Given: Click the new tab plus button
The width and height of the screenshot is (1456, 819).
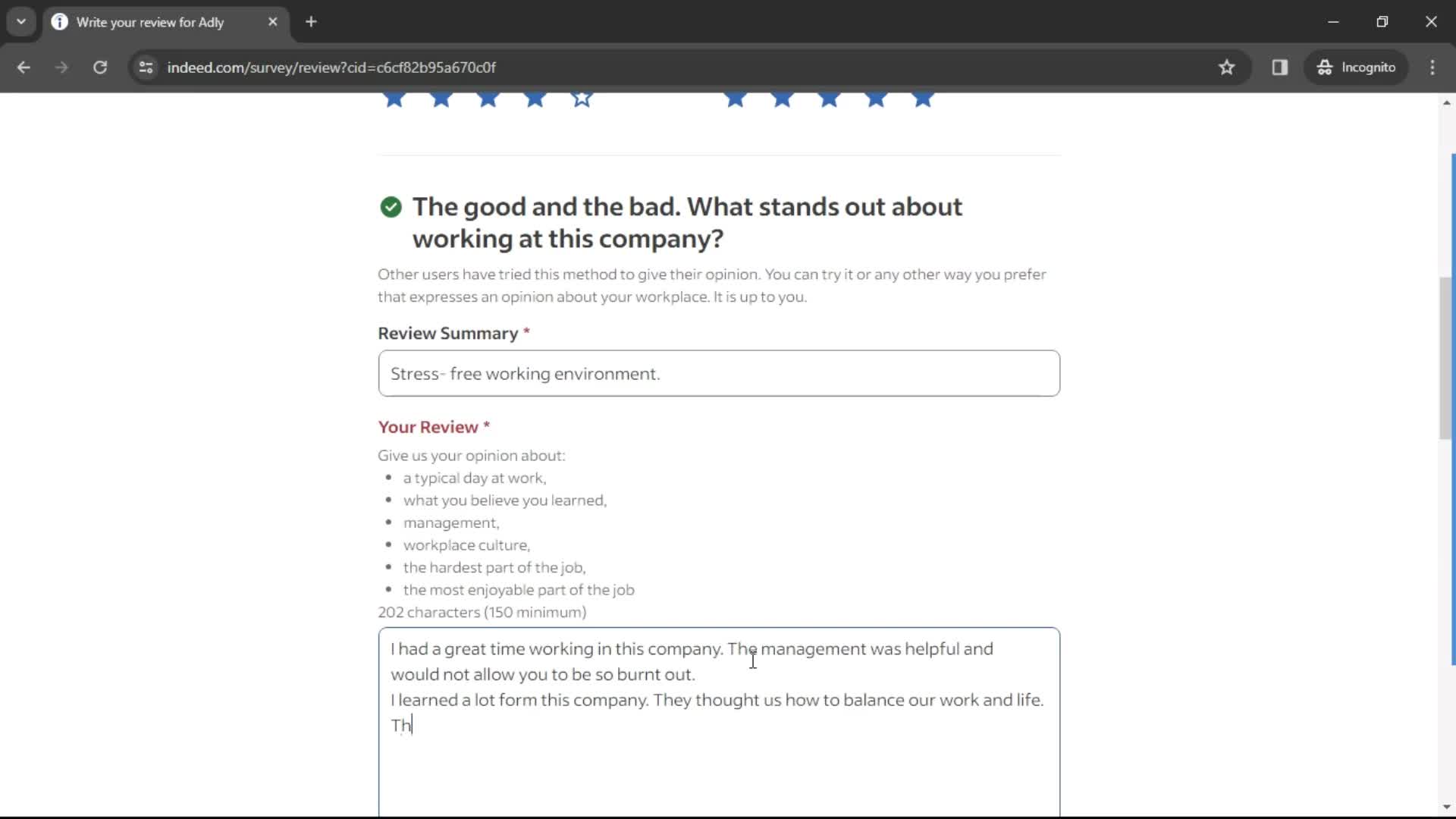Looking at the screenshot, I should 312,22.
